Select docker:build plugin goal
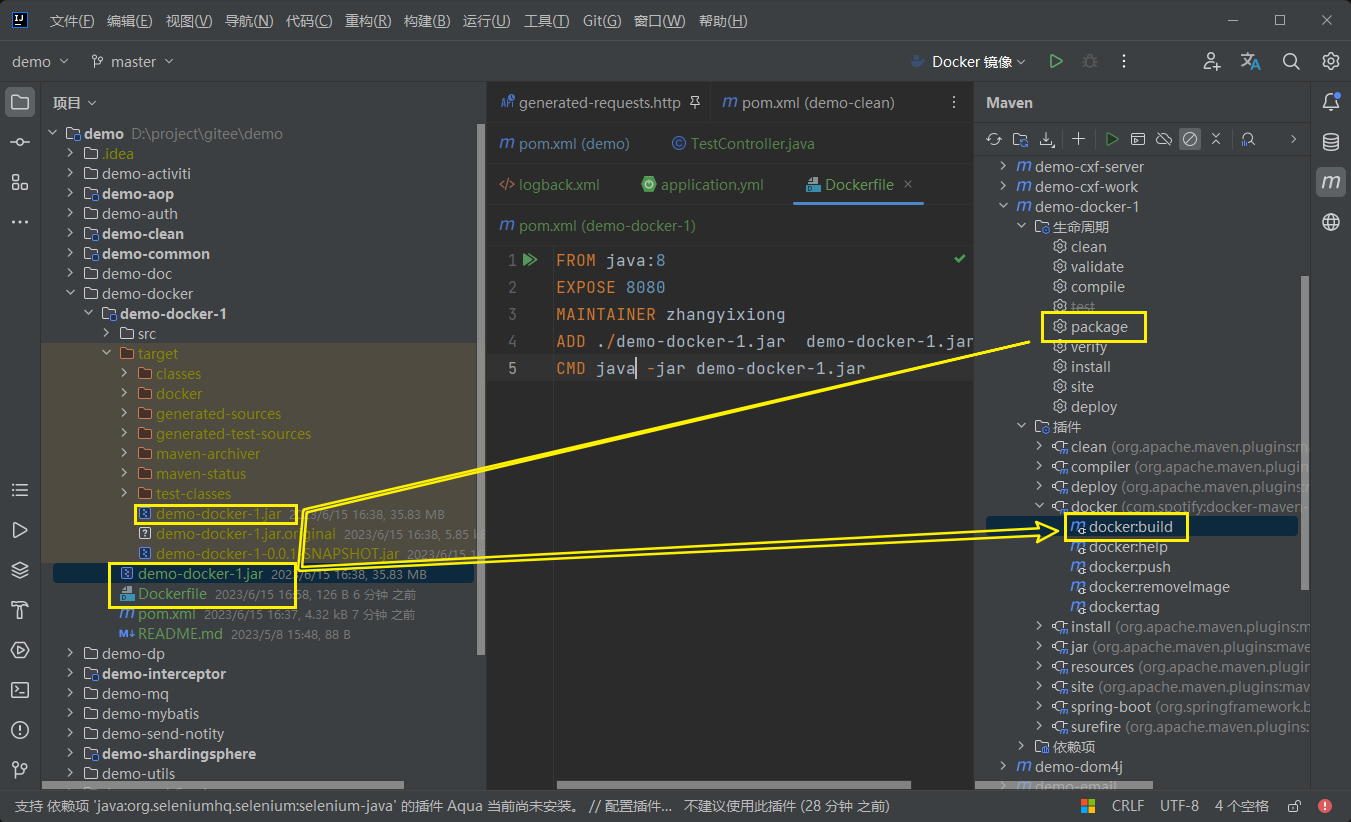 tap(1130, 527)
